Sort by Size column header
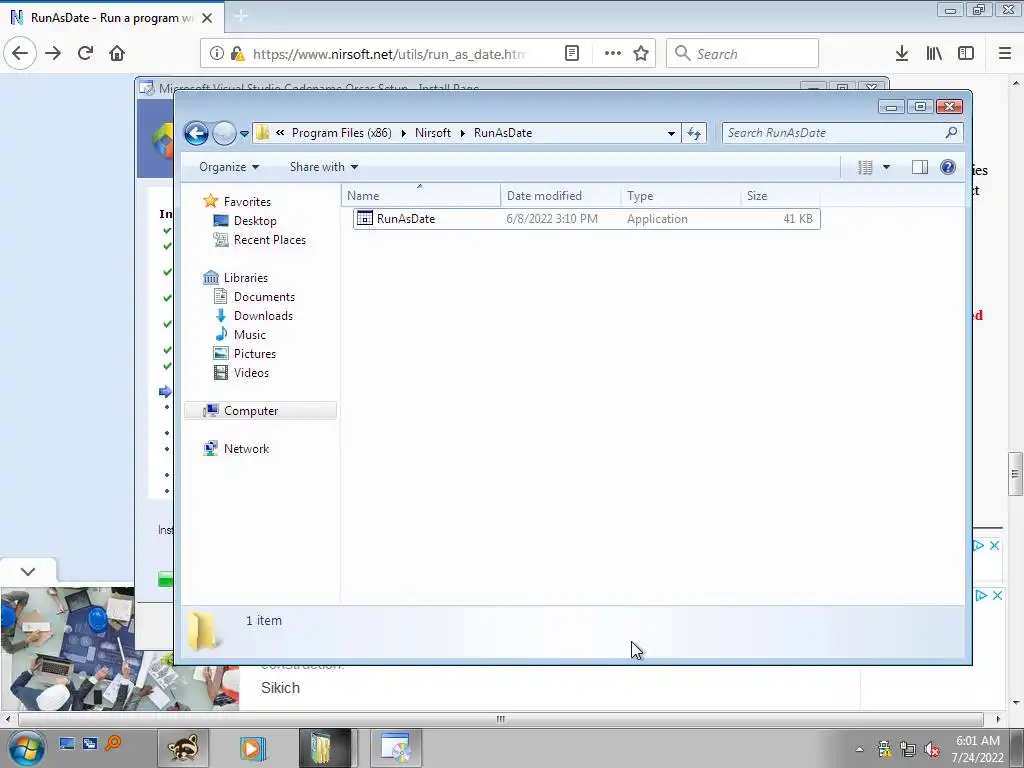Image resolution: width=1024 pixels, height=768 pixels. [x=781, y=196]
